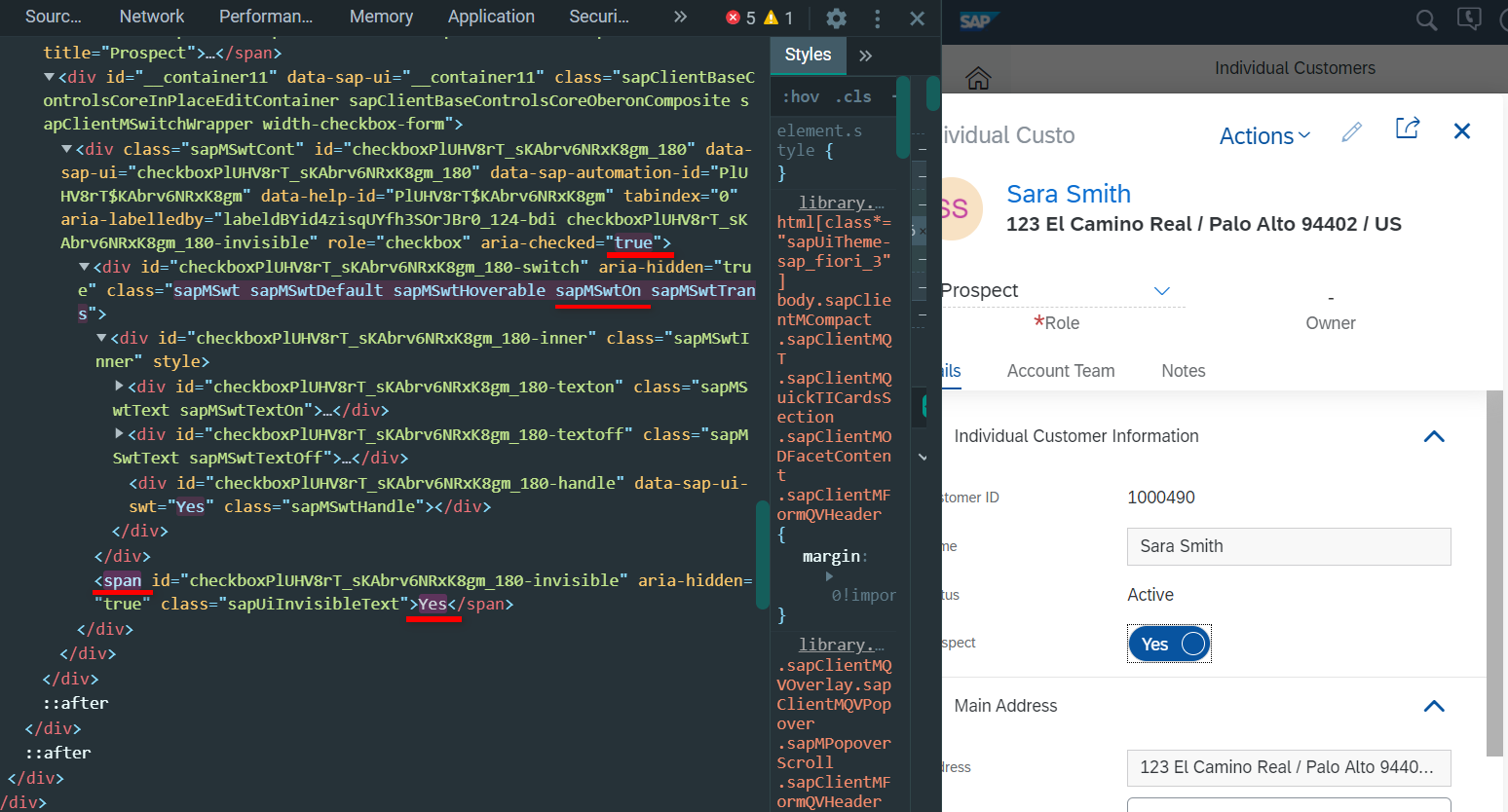This screenshot has height=812, width=1508.
Task: Click the pencil edit icon
Action: point(1351,131)
